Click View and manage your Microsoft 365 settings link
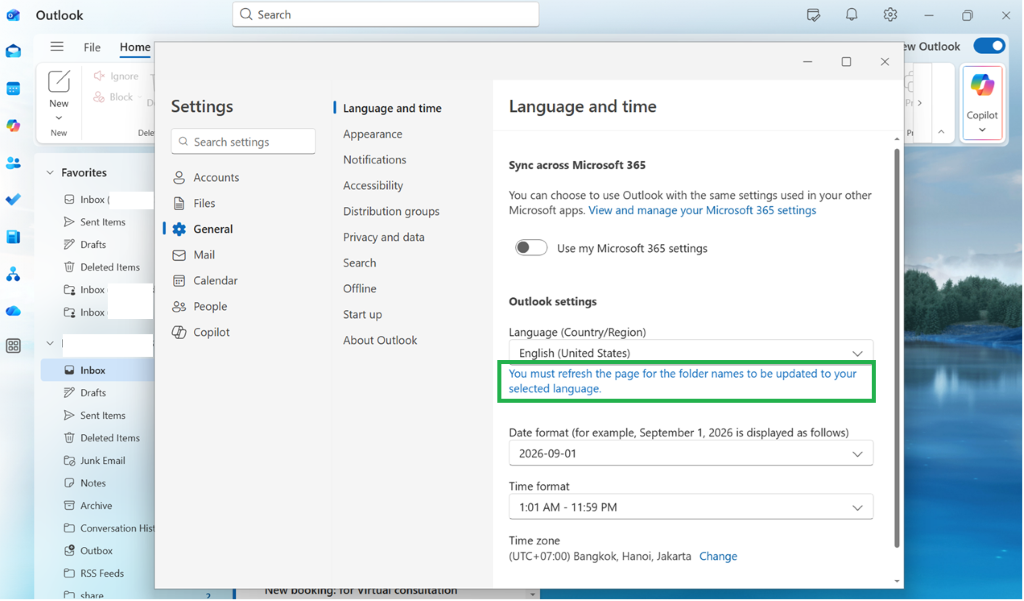 702,210
